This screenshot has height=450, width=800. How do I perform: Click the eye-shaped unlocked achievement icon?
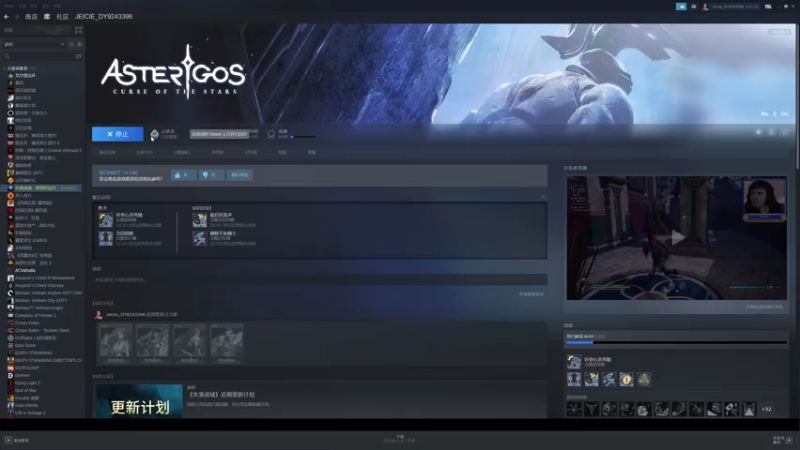click(627, 379)
